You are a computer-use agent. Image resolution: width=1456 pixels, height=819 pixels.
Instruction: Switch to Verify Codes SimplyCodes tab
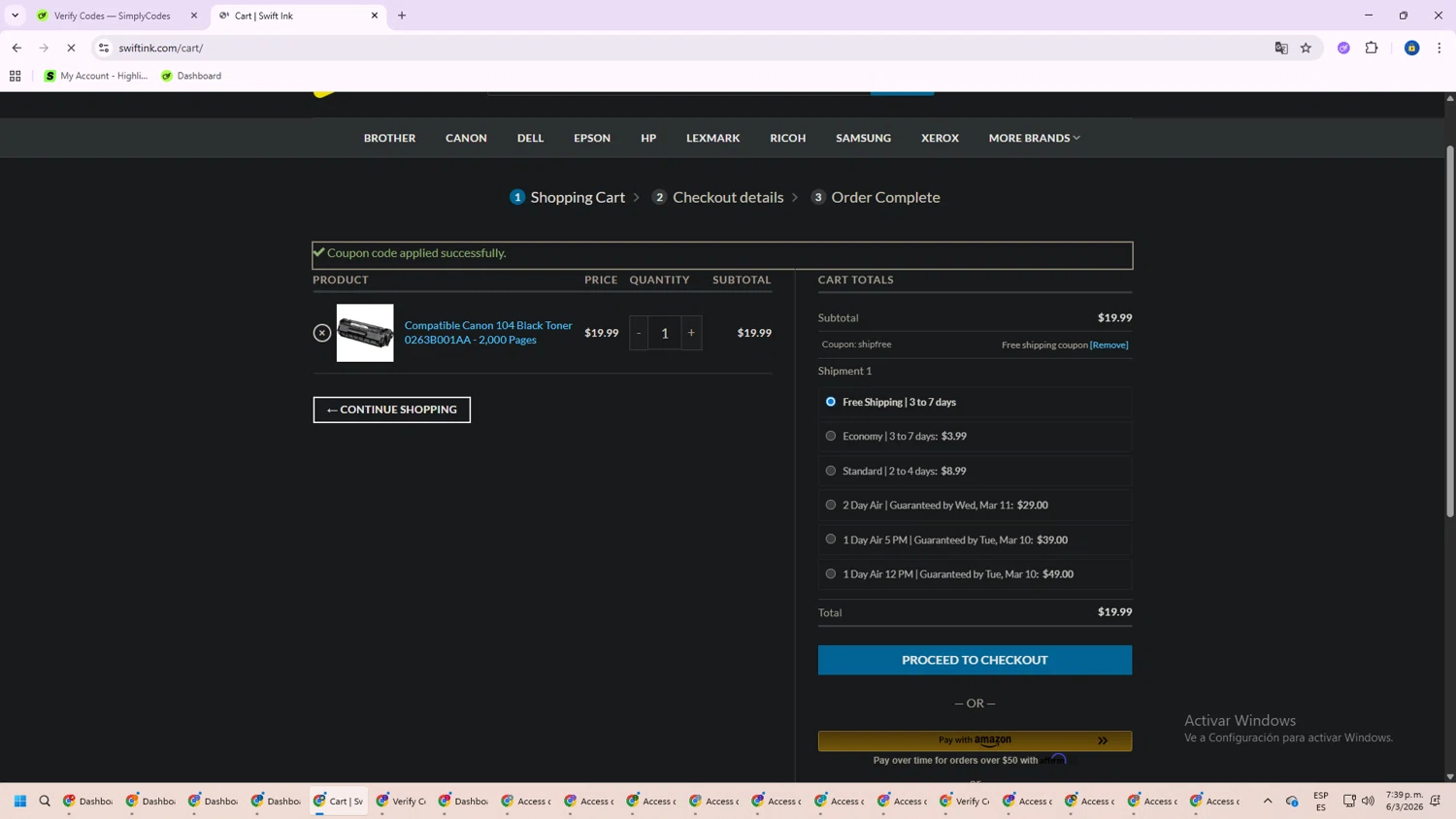click(112, 16)
